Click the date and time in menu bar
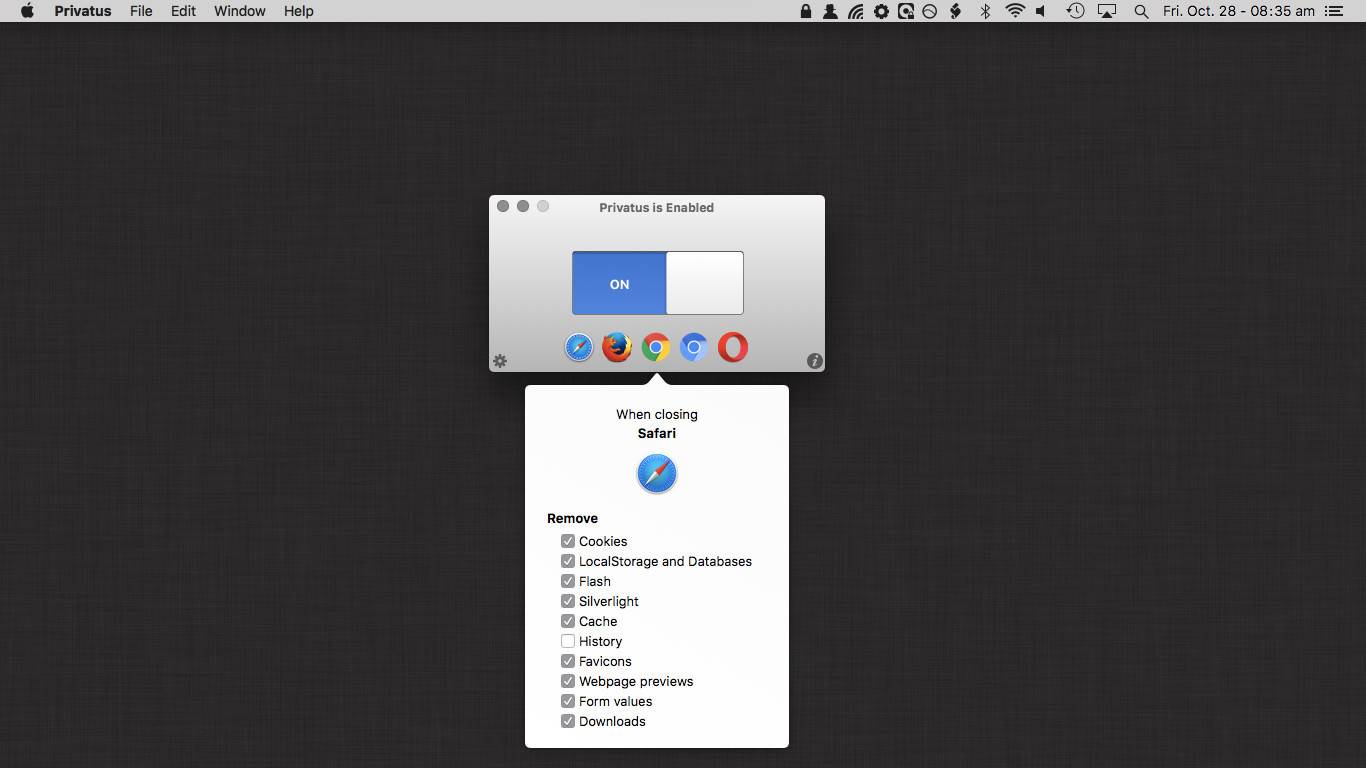The width and height of the screenshot is (1366, 768). coord(1239,11)
